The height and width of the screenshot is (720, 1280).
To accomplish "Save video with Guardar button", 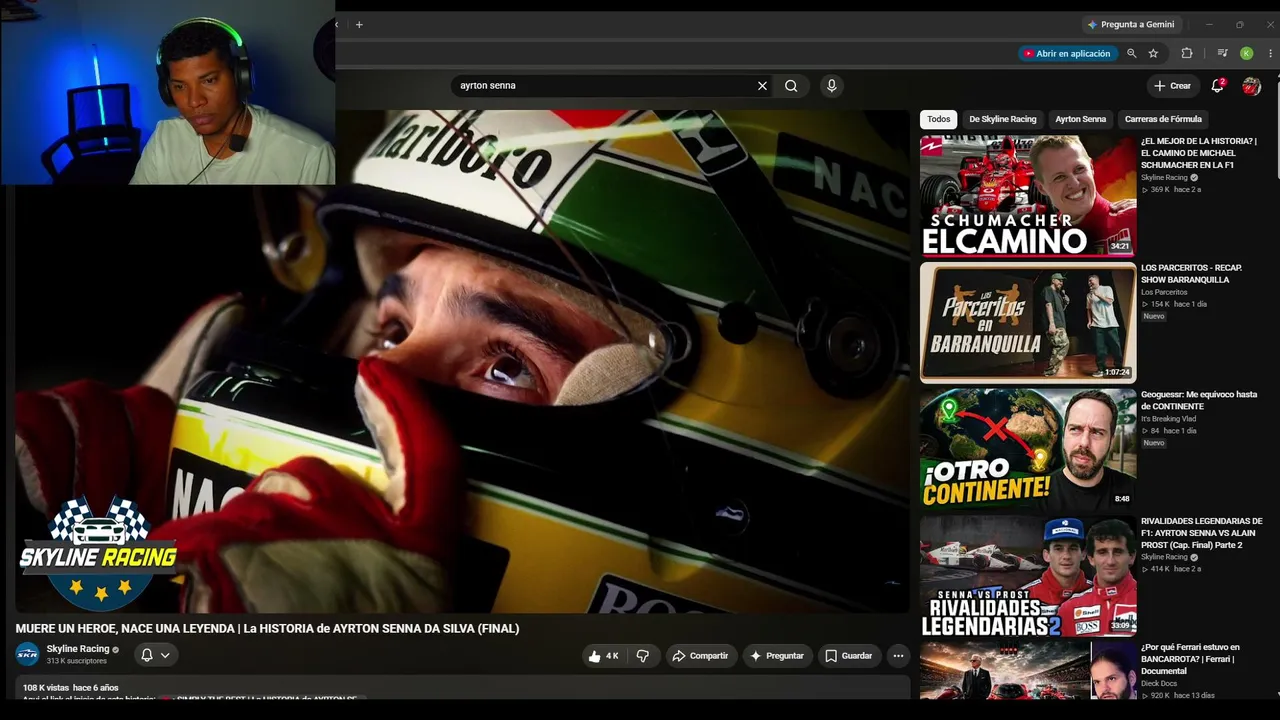I will pos(849,656).
